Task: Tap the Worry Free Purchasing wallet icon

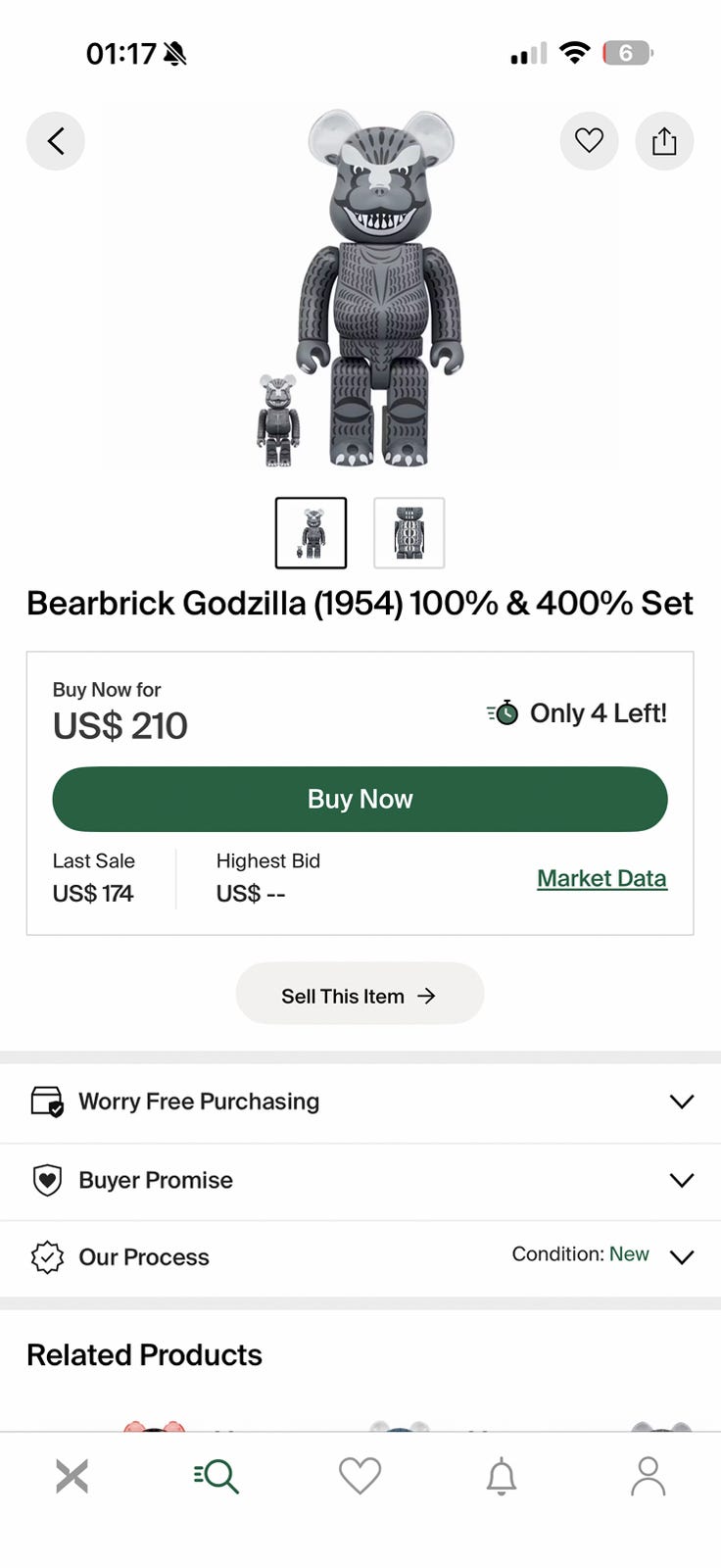Action: (x=47, y=1102)
